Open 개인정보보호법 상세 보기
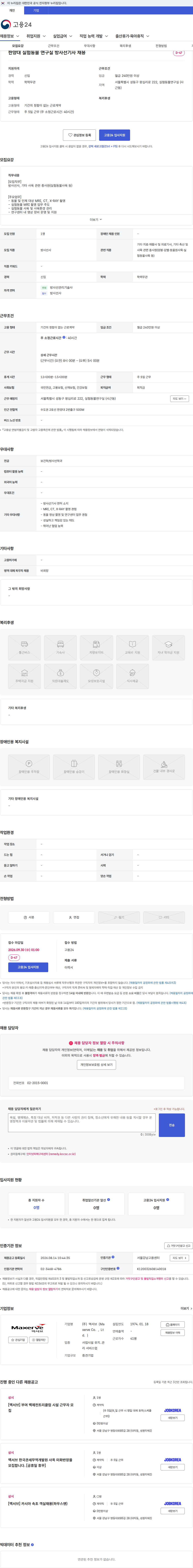The width and height of the screenshot is (193, 1568). 96,1065
